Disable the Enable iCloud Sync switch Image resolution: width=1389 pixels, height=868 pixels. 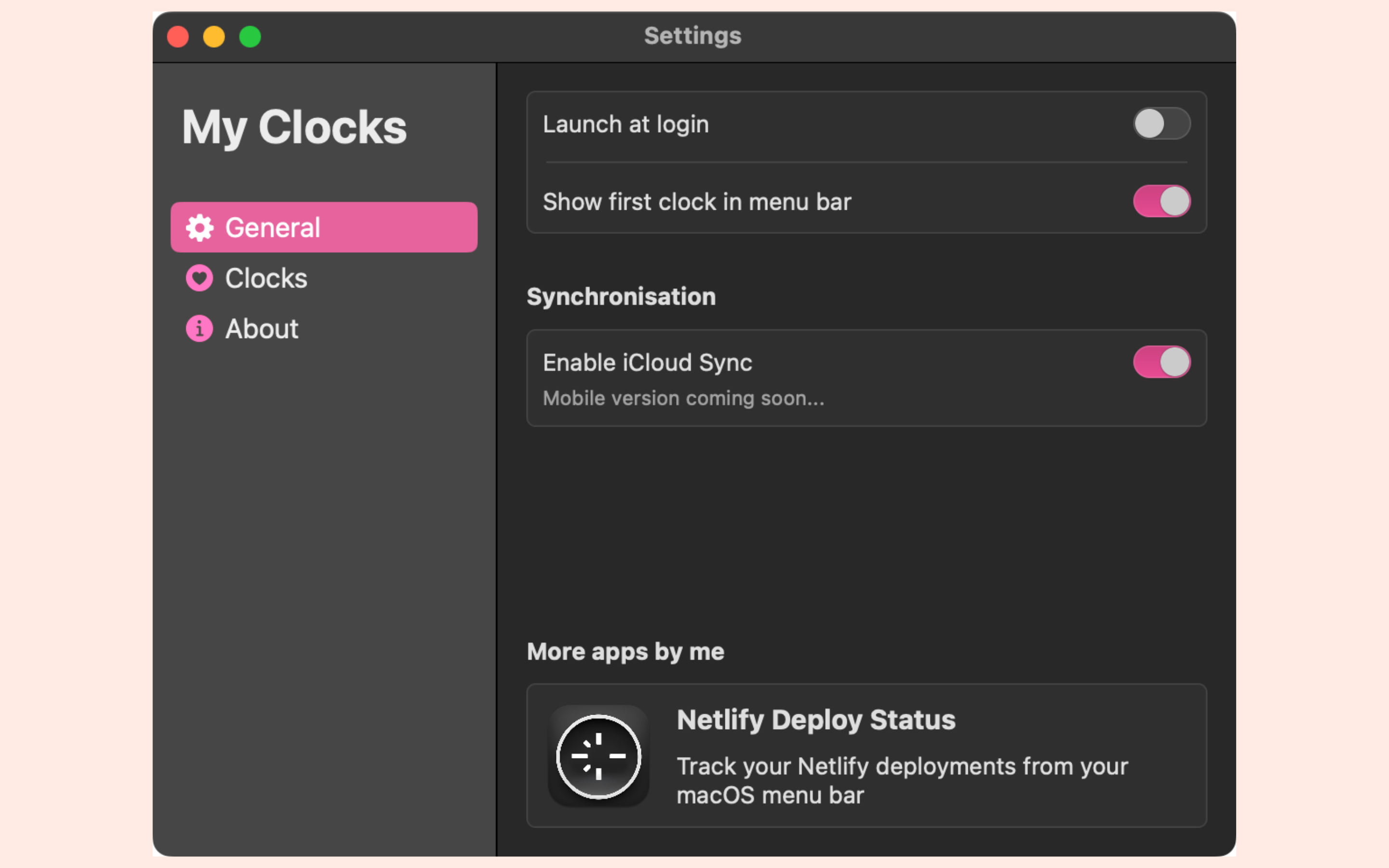tap(1162, 362)
